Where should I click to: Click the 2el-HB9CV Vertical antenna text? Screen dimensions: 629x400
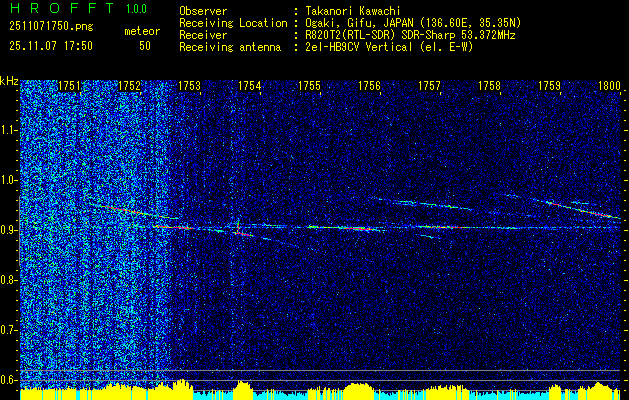[x=387, y=47]
